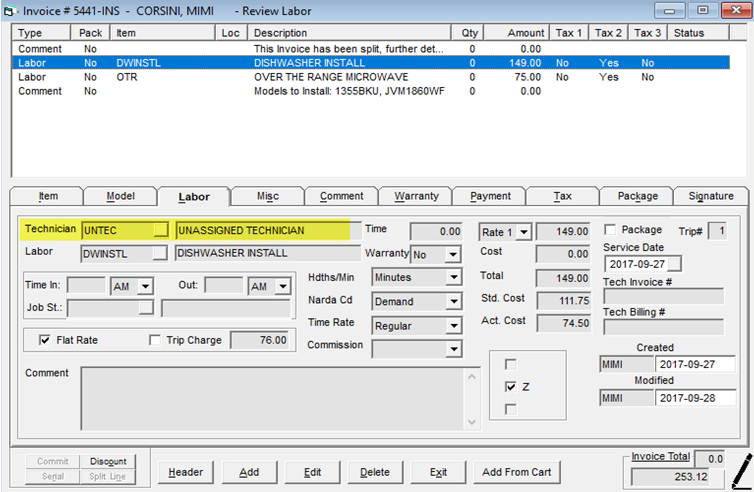Image resolution: width=754 pixels, height=492 pixels.
Task: Select the invoice has been split comment row
Action: pyautogui.click(x=371, y=49)
